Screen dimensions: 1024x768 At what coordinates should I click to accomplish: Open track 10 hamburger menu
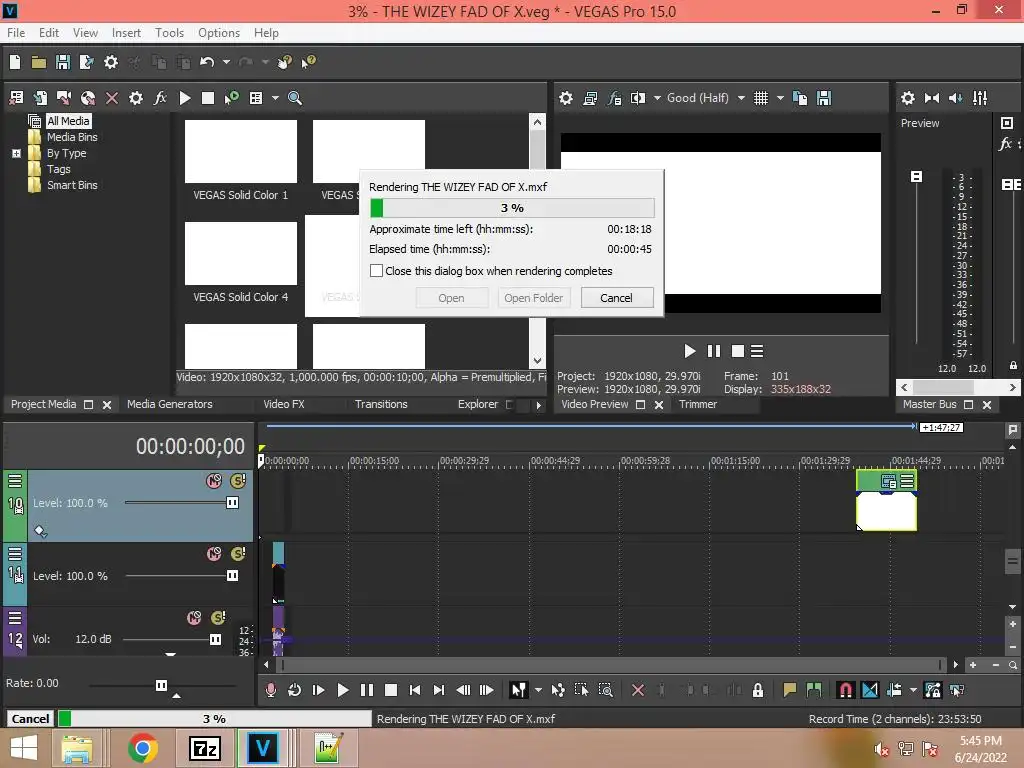[x=15, y=481]
